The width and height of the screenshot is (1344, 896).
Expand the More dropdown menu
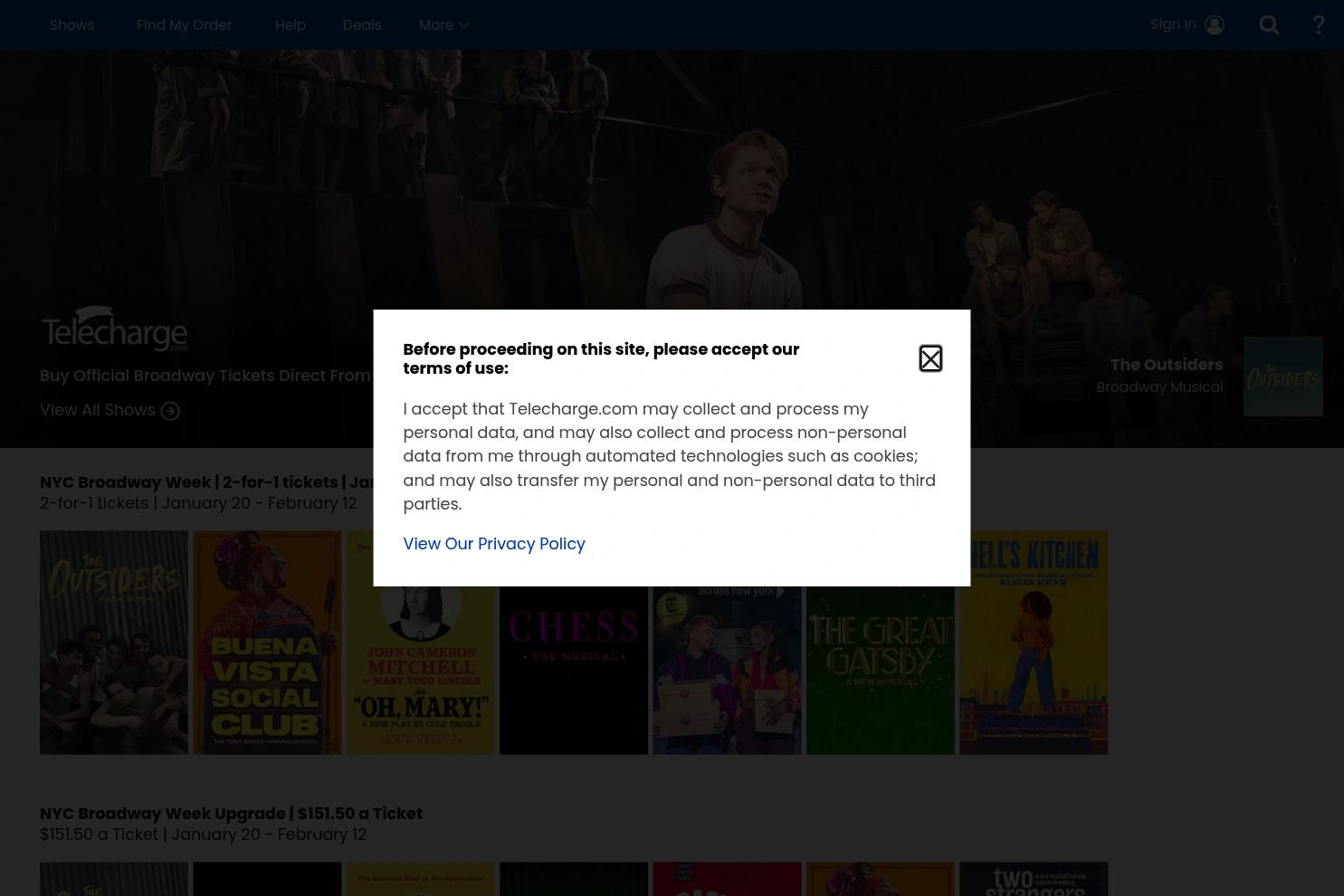443,24
